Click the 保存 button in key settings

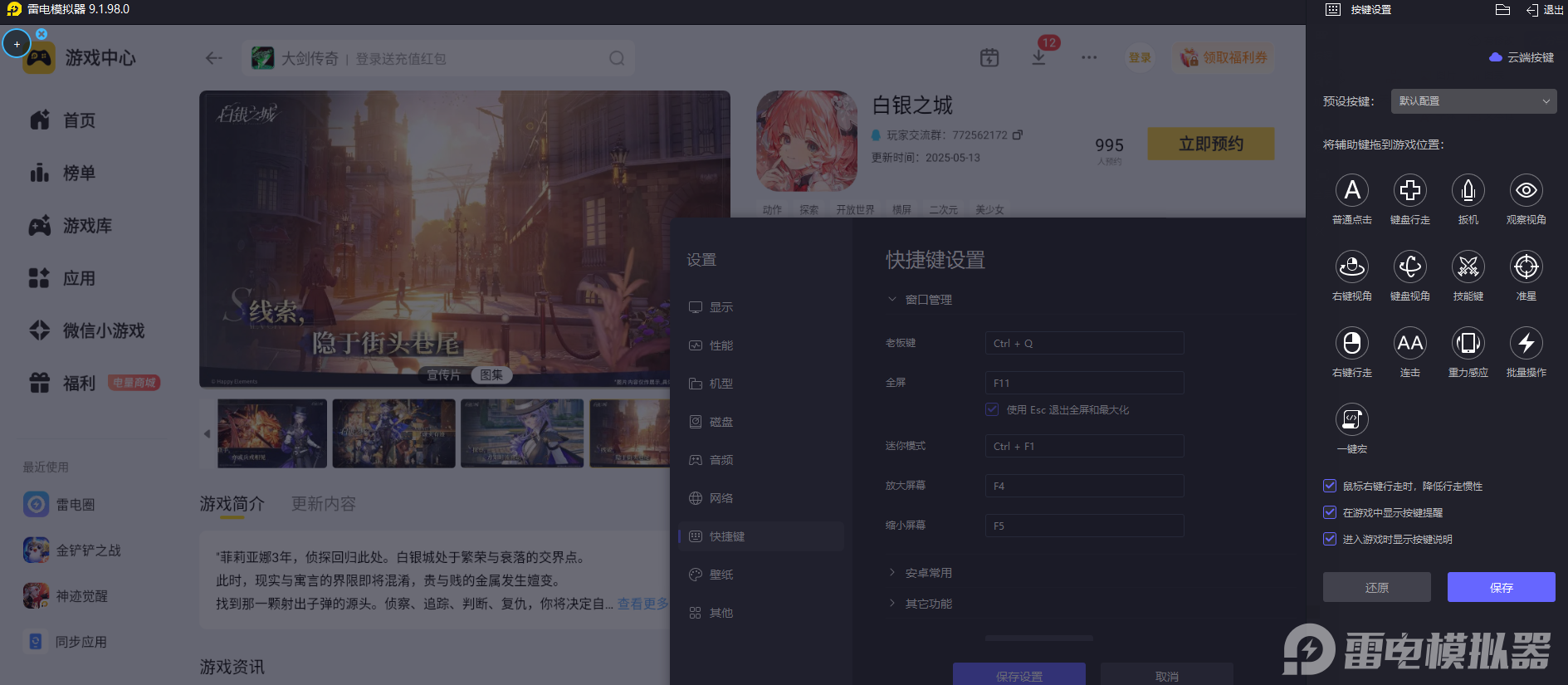(x=1502, y=587)
